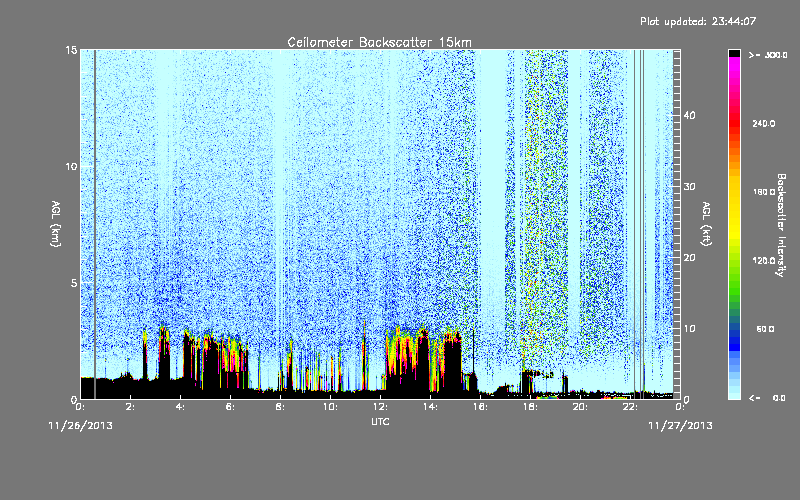Click the '180.0' colorbar value
This screenshot has width=800, height=500.
tap(764, 192)
